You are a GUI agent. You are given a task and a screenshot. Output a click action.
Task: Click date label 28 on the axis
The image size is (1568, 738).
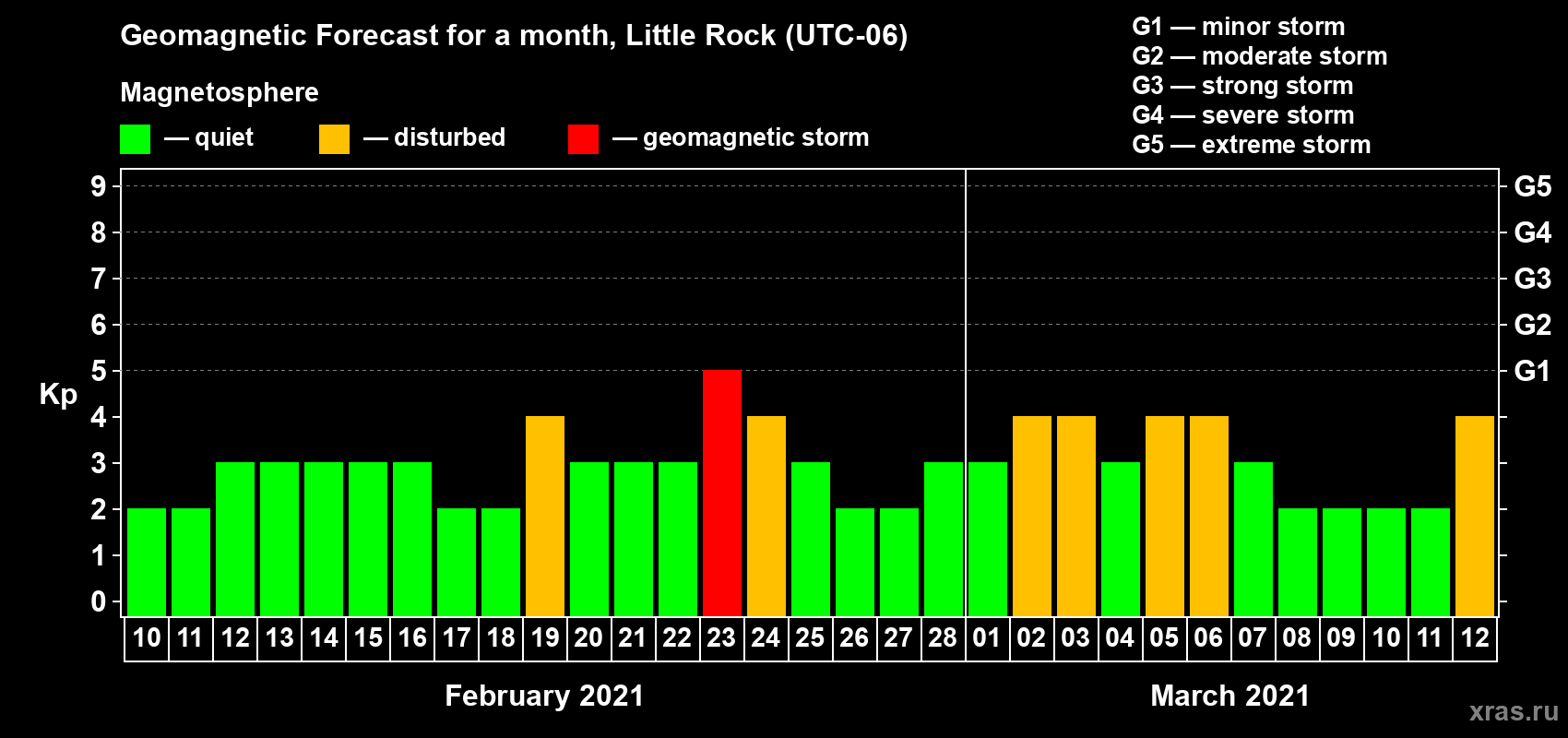[943, 638]
